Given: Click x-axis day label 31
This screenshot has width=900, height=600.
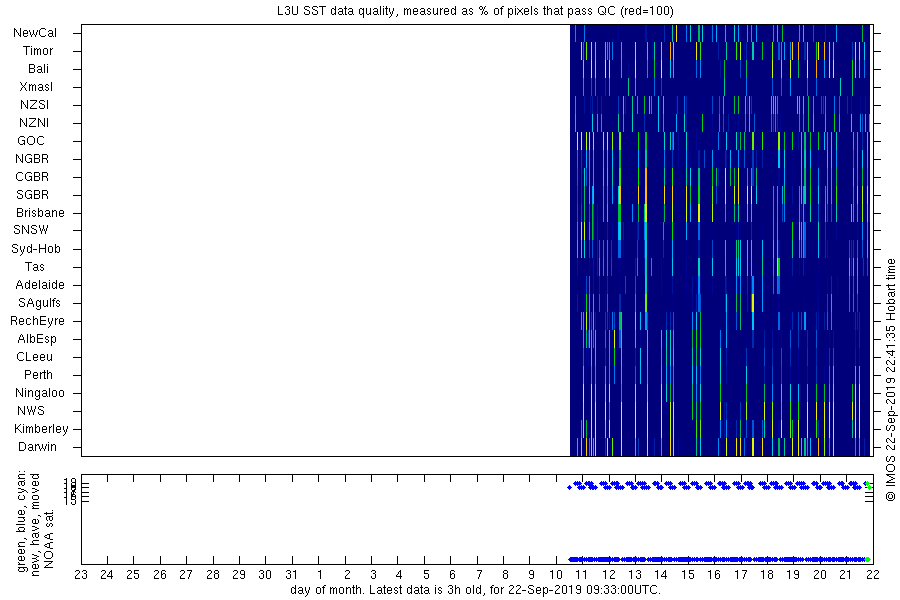Looking at the screenshot, I should 292,575.
